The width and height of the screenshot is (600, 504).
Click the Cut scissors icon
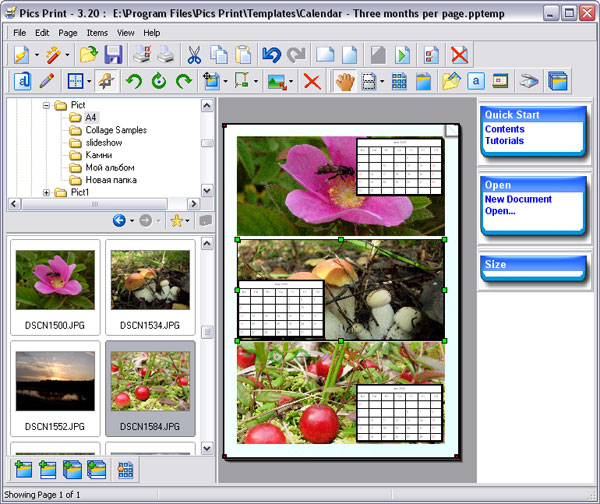[194, 55]
